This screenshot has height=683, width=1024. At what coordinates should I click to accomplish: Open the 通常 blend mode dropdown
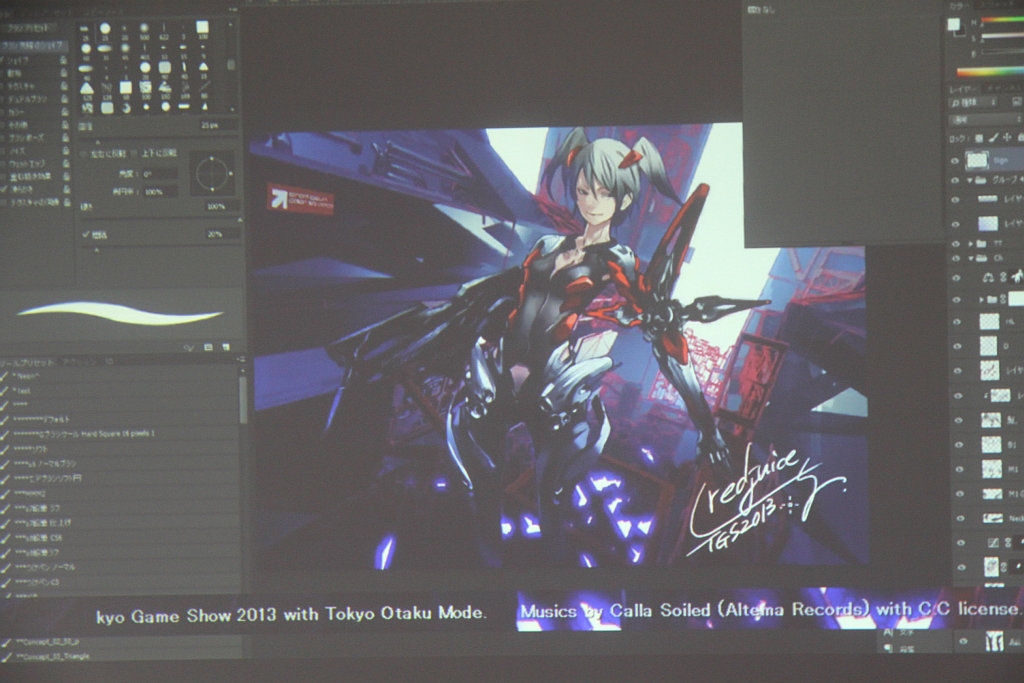[x=986, y=120]
